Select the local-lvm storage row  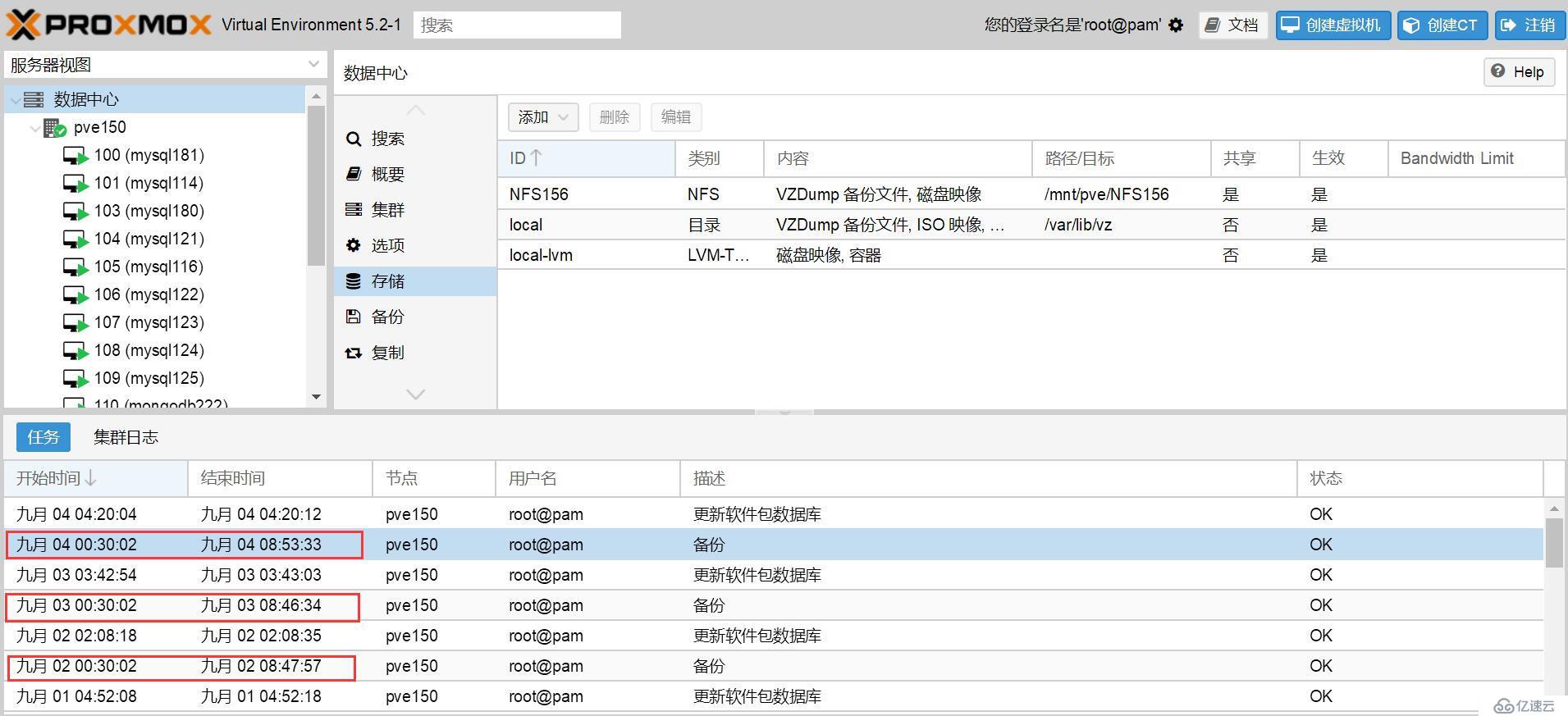(1031, 255)
